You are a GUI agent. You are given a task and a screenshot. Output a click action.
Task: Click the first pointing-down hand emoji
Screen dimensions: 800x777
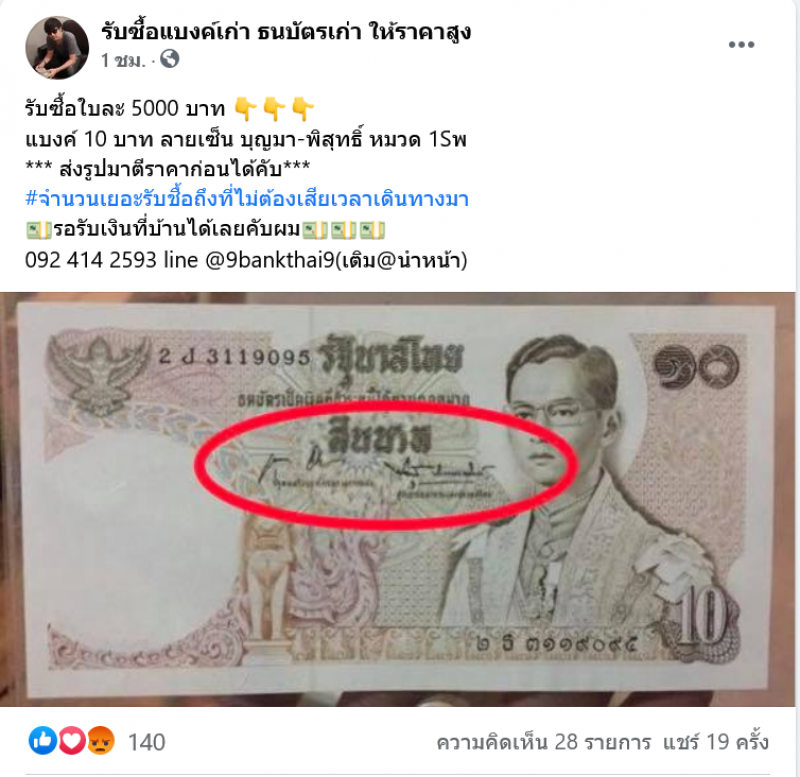(246, 109)
